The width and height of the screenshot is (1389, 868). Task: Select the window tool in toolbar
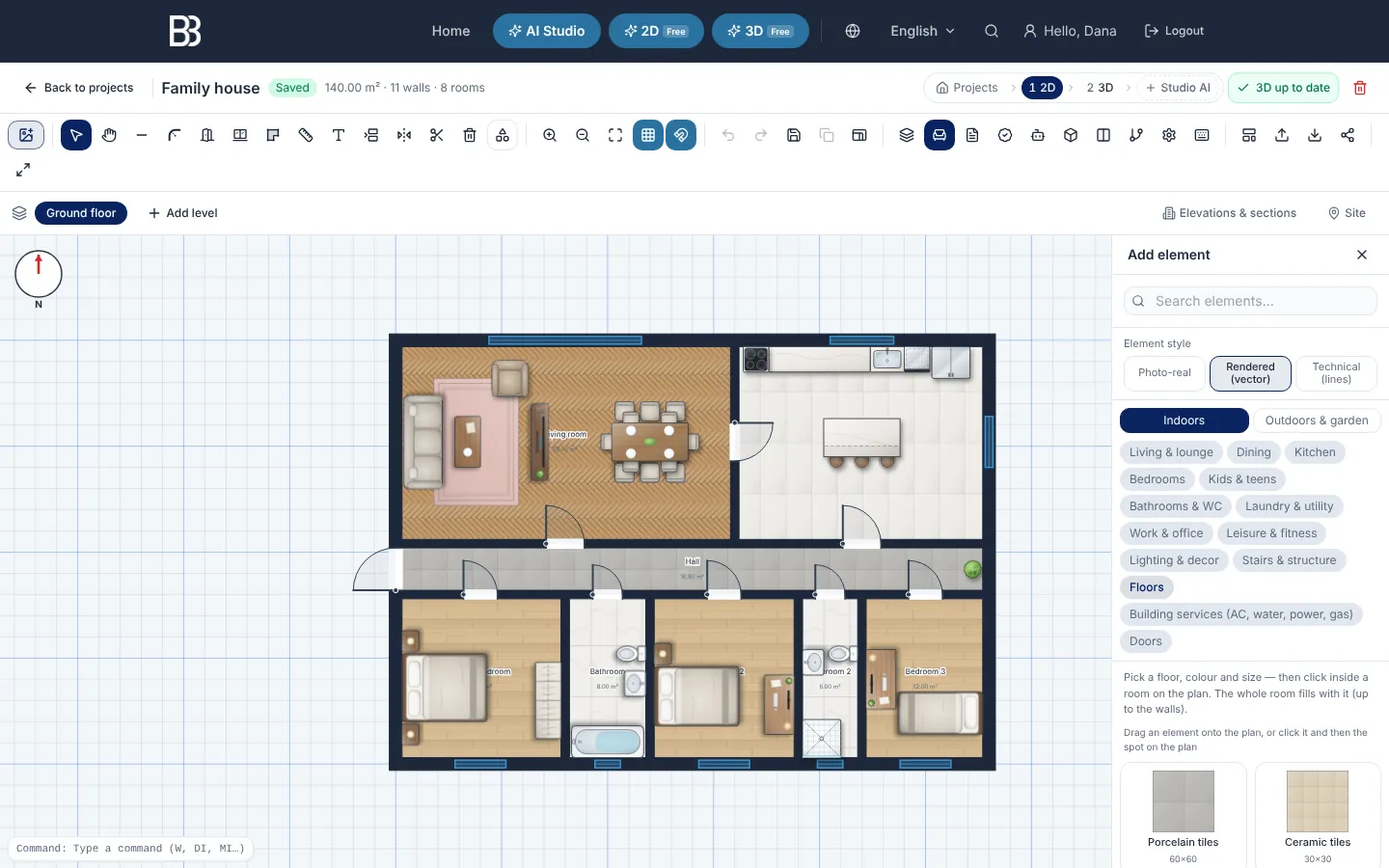pos(240,135)
